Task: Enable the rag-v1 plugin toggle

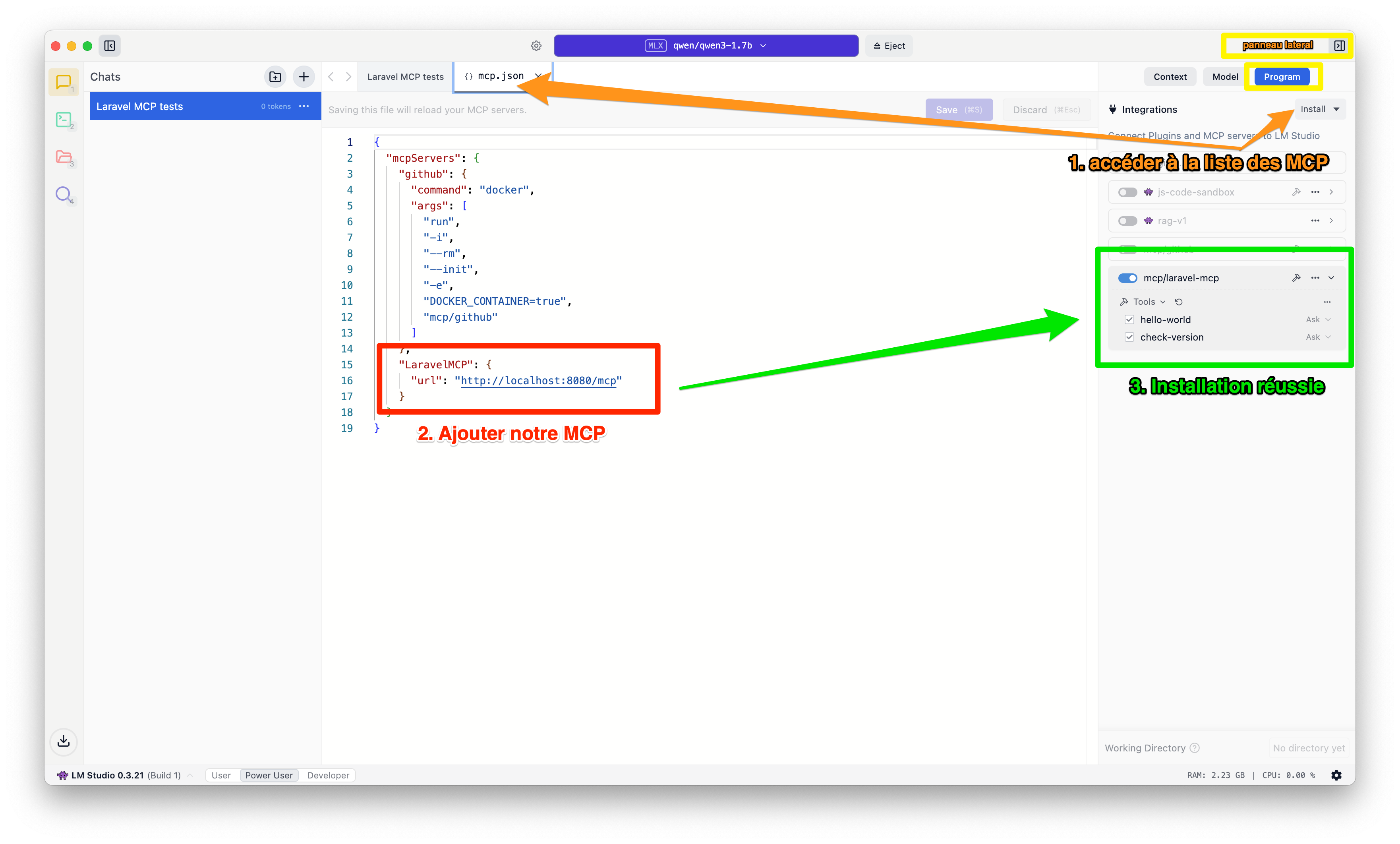Action: pos(1127,221)
